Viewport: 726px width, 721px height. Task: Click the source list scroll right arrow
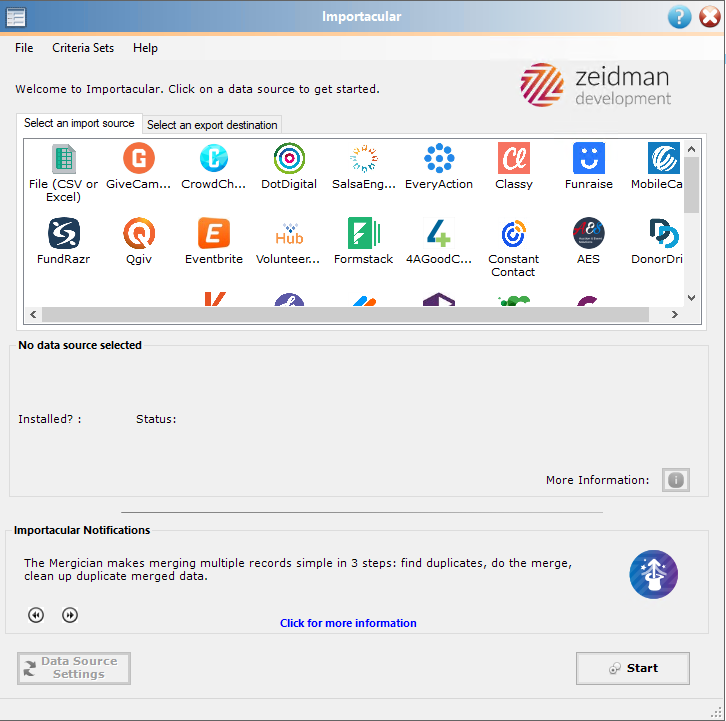pyautogui.click(x=675, y=314)
